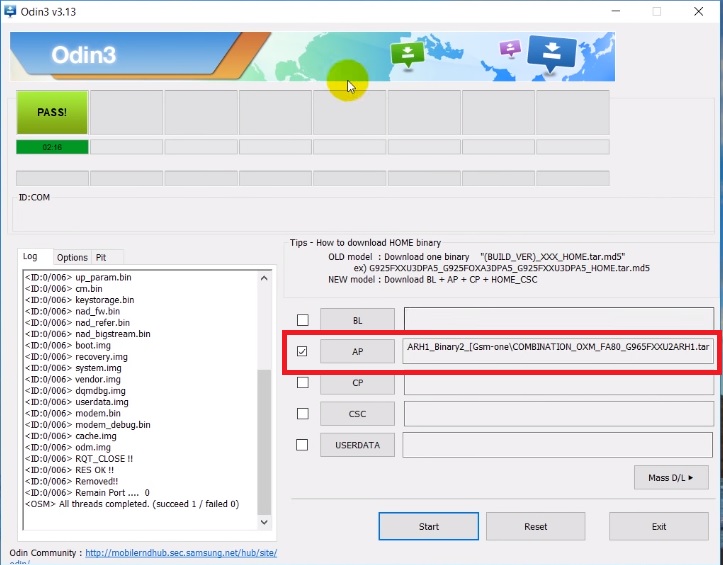The width and height of the screenshot is (723, 565).
Task: Open the Mass D/L menu button
Action: tap(671, 477)
